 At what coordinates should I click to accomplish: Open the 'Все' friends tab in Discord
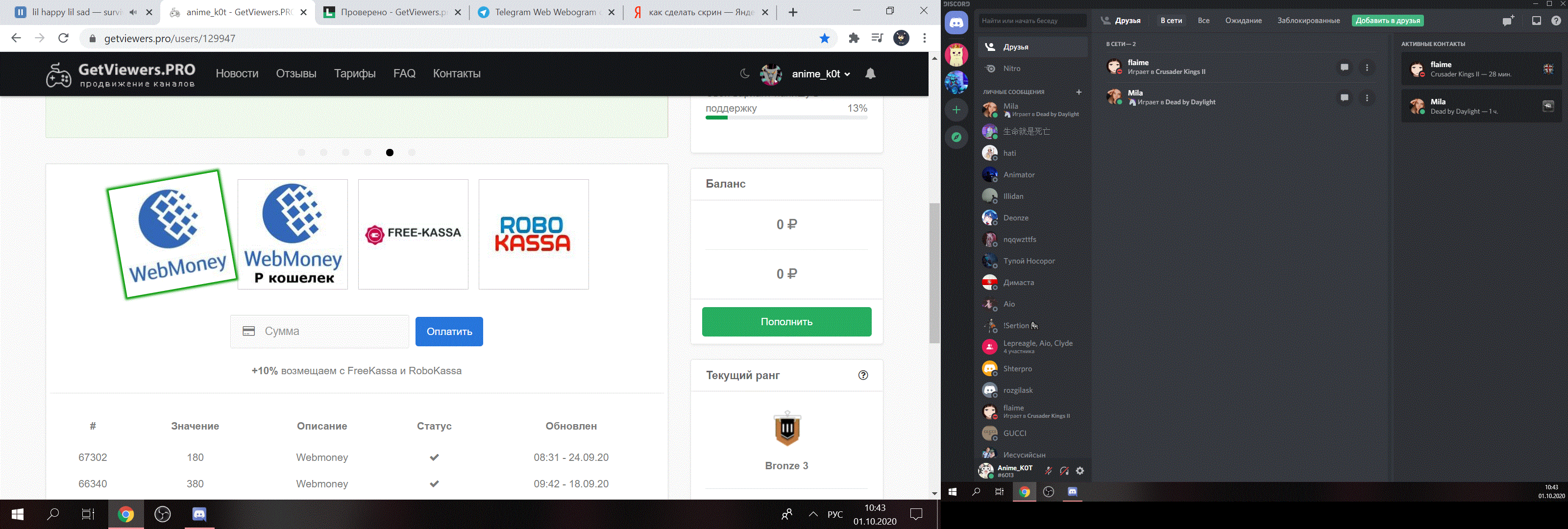click(1203, 21)
